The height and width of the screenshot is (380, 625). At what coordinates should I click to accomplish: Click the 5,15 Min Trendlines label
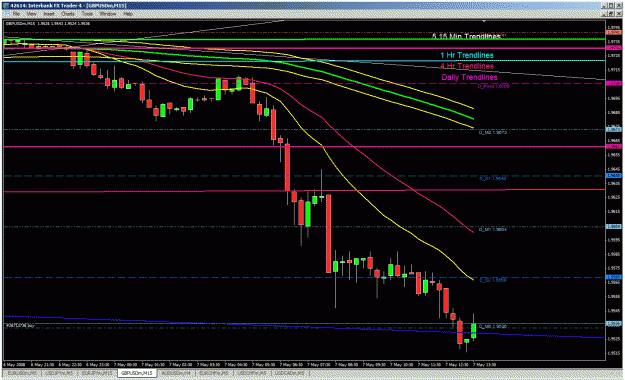coord(466,36)
